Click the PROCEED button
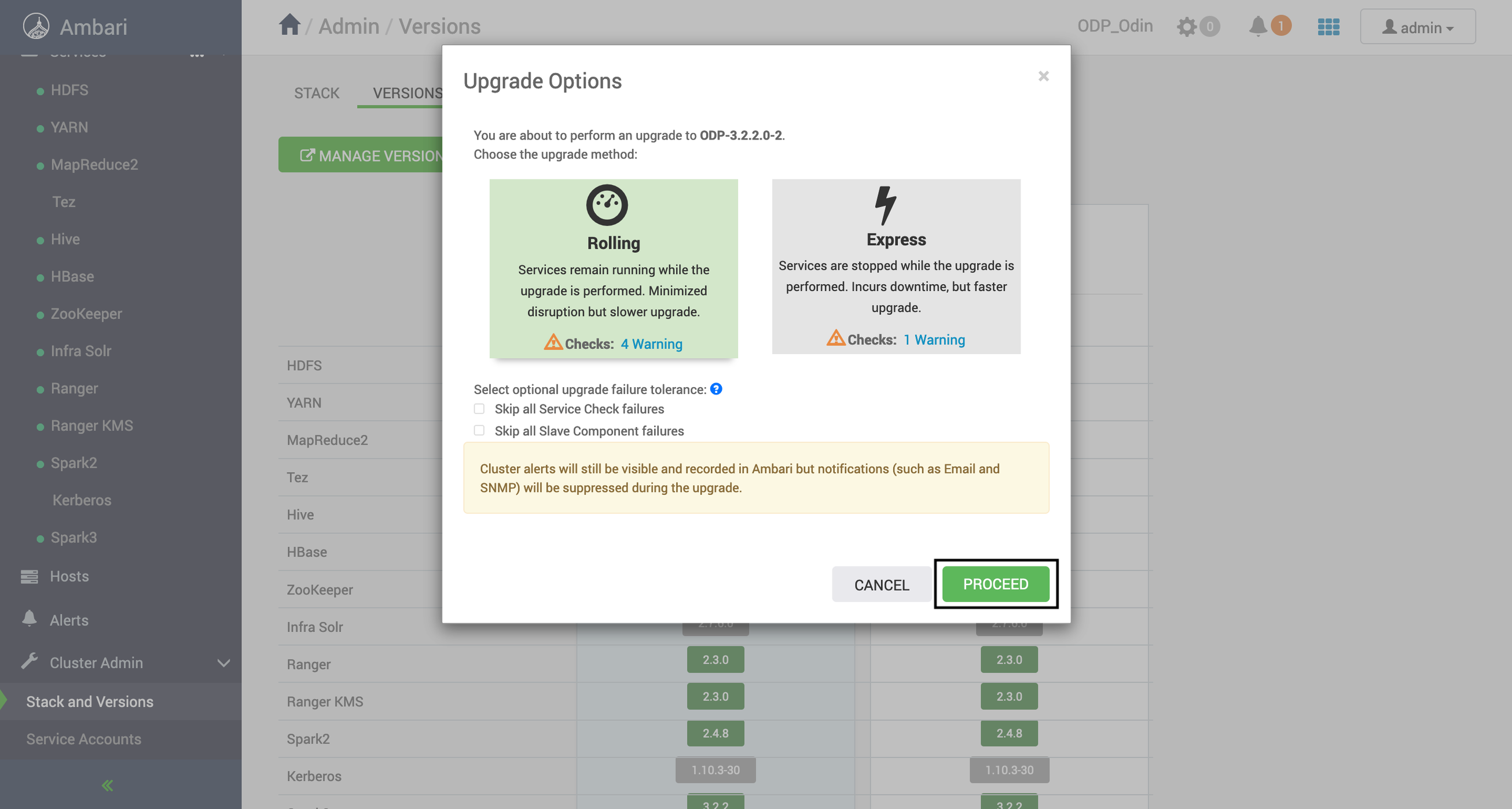The width and height of the screenshot is (1512, 809). coord(996,584)
